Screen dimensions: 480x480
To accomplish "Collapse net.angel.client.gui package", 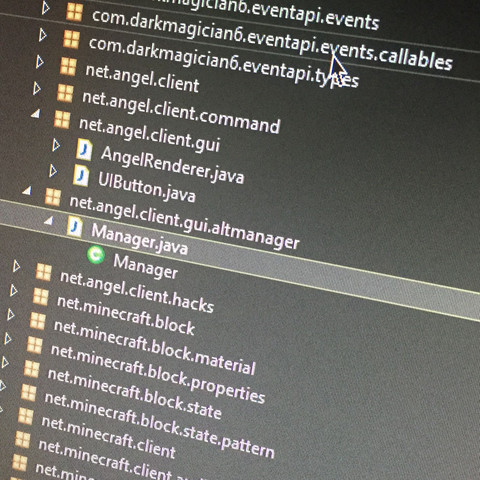I will [x=35, y=114].
